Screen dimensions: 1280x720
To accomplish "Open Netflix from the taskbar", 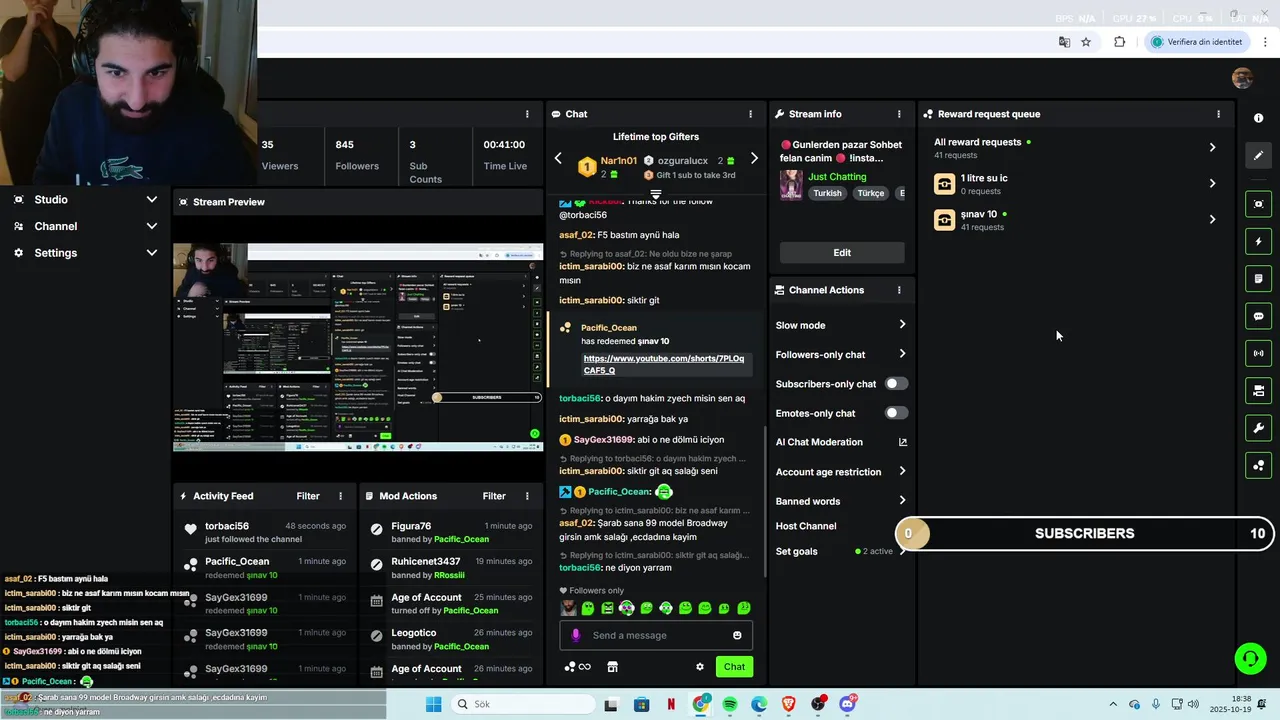I will point(671,704).
